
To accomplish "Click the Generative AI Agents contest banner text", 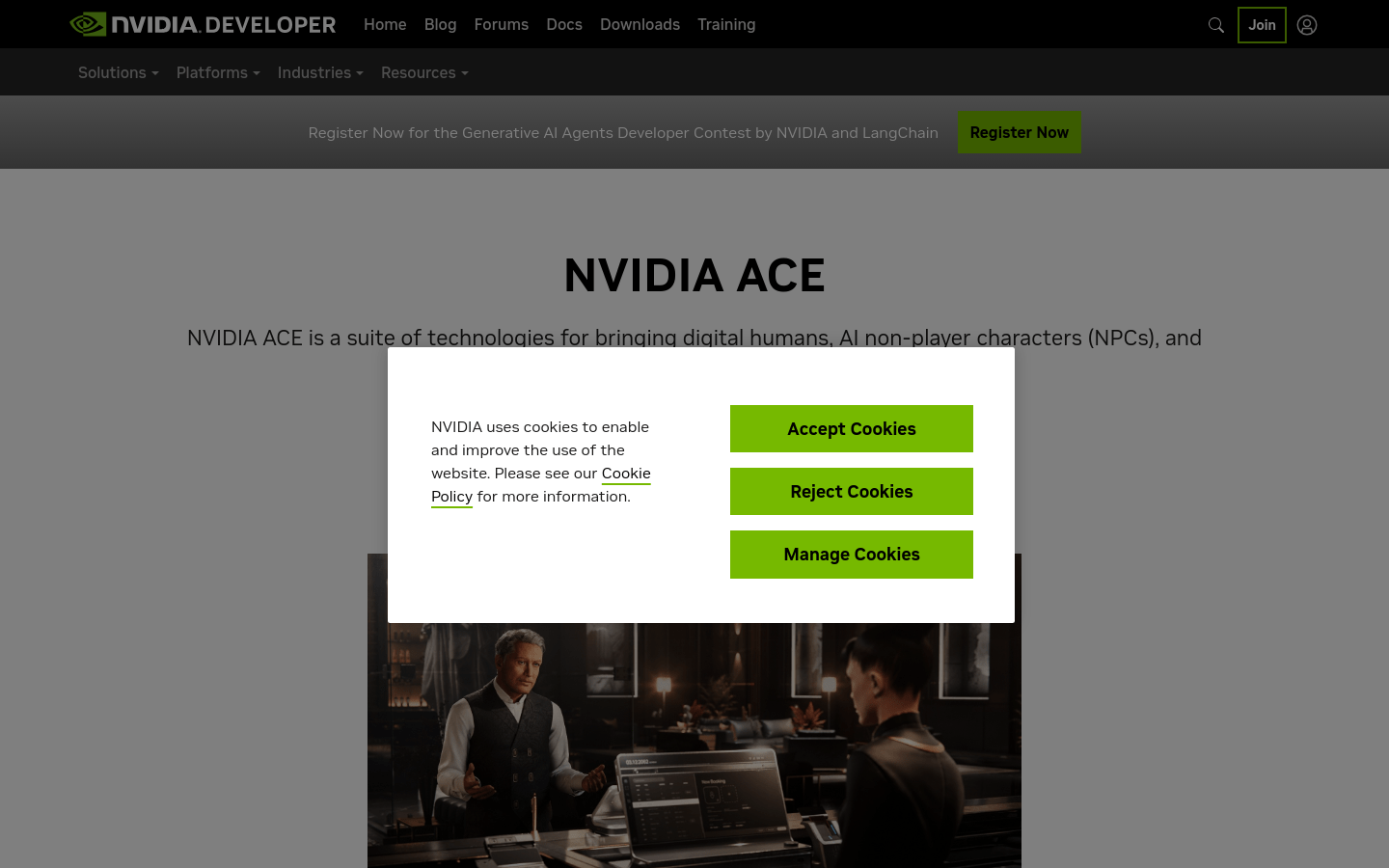I will pos(623,133).
